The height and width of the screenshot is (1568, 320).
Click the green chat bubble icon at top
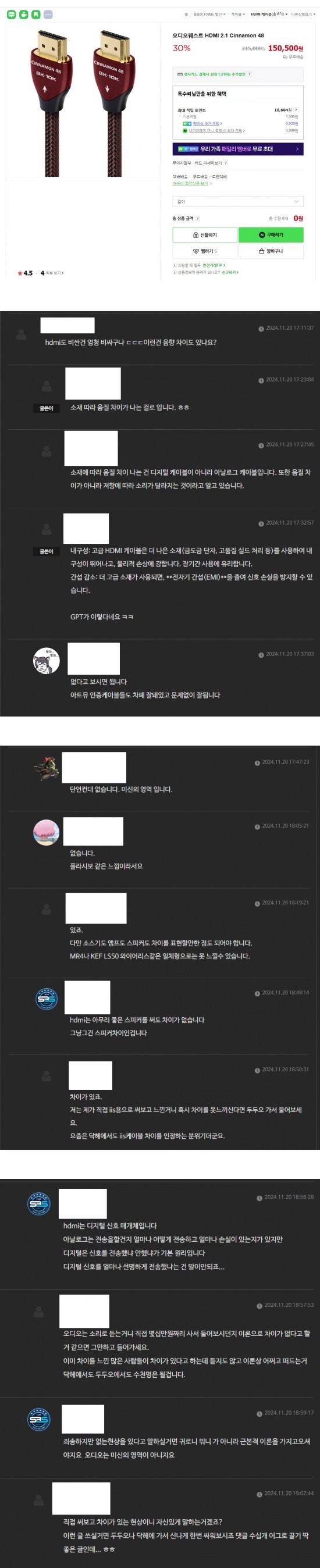(11, 14)
